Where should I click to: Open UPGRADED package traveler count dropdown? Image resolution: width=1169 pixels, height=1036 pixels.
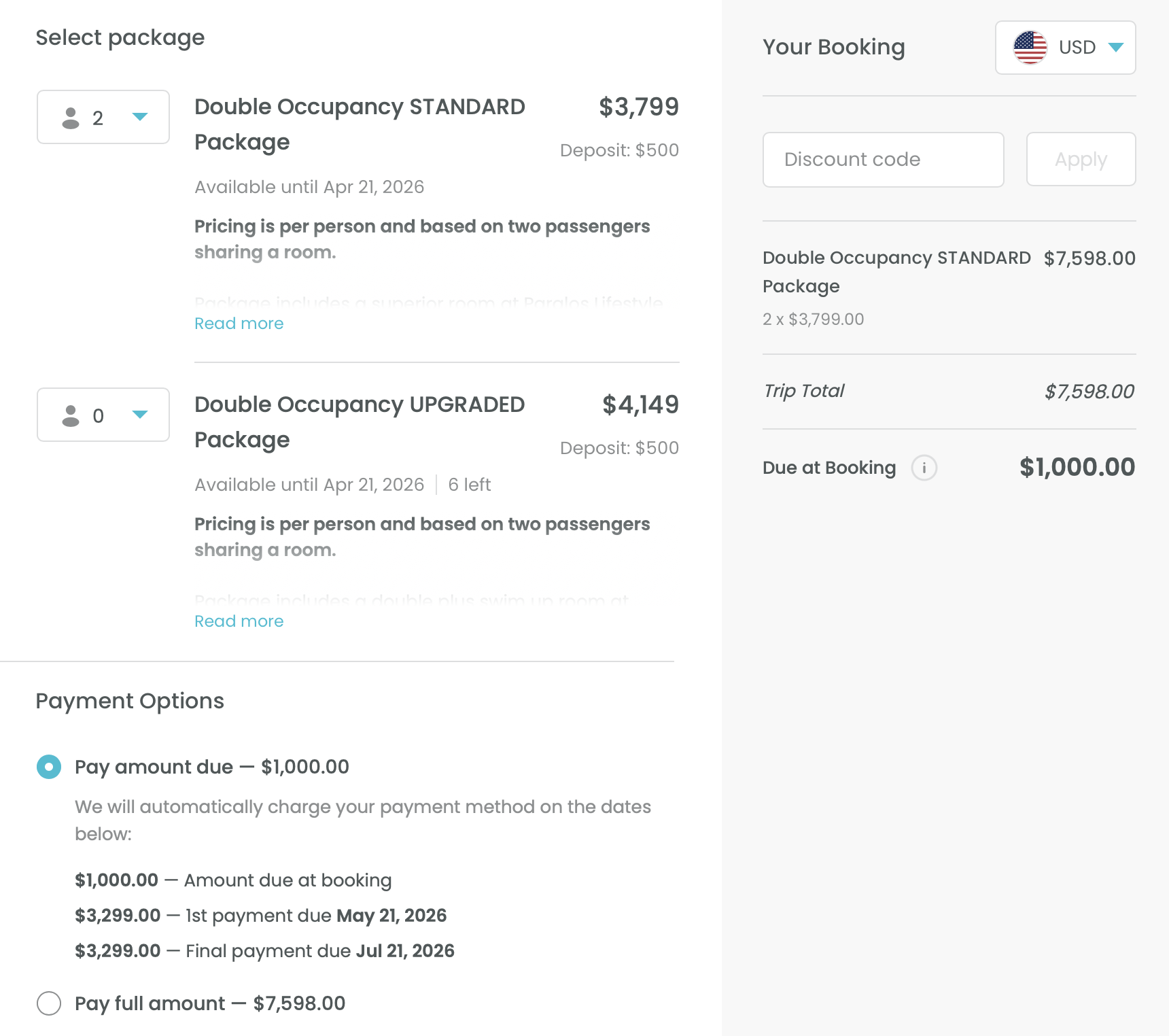click(x=103, y=415)
